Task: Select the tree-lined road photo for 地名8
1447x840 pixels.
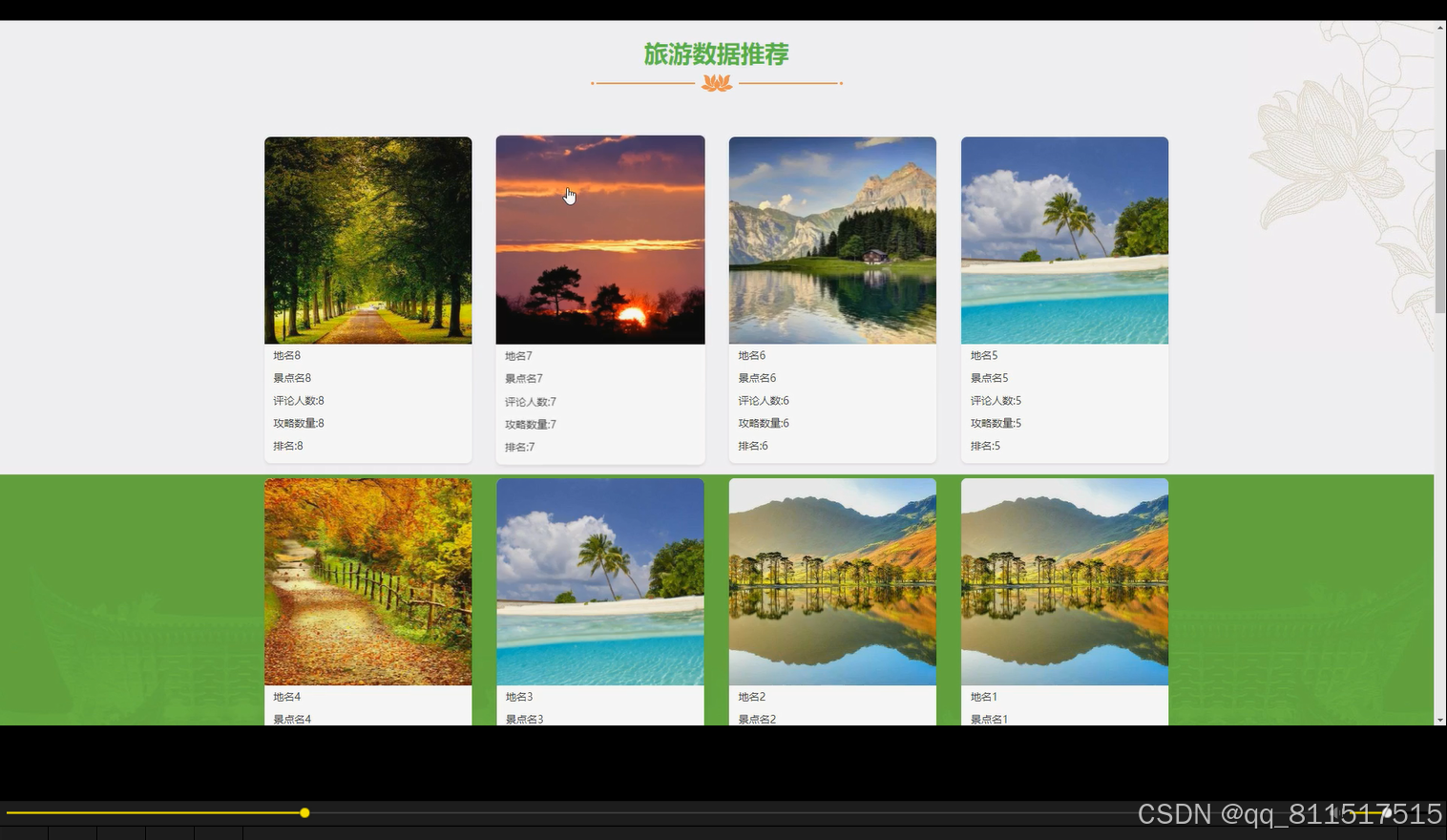Action: click(367, 240)
